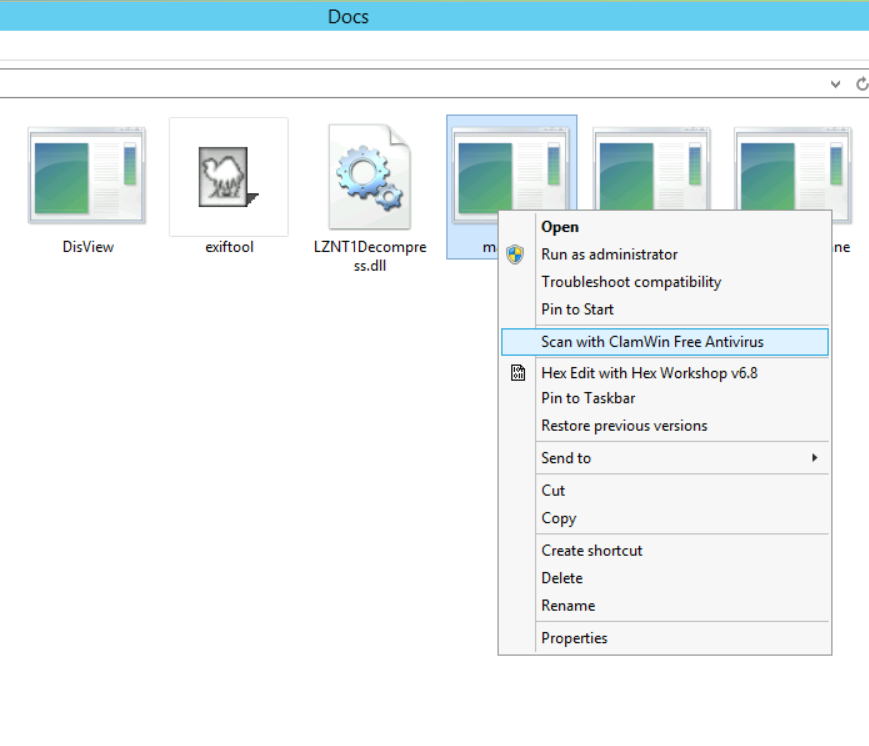
Task: Click the Hex Workshop hex edit icon
Action: pos(518,373)
